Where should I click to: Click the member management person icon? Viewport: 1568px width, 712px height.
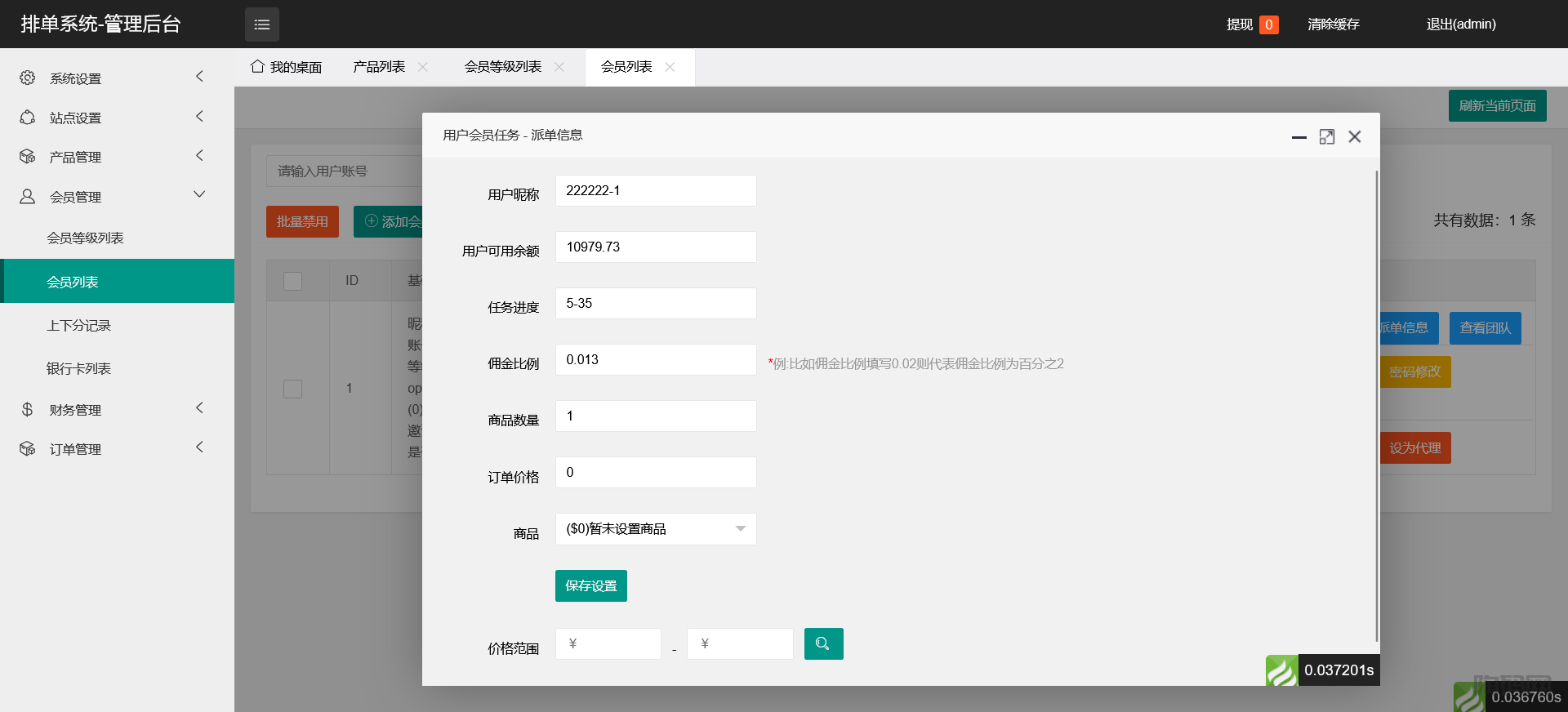click(x=28, y=197)
